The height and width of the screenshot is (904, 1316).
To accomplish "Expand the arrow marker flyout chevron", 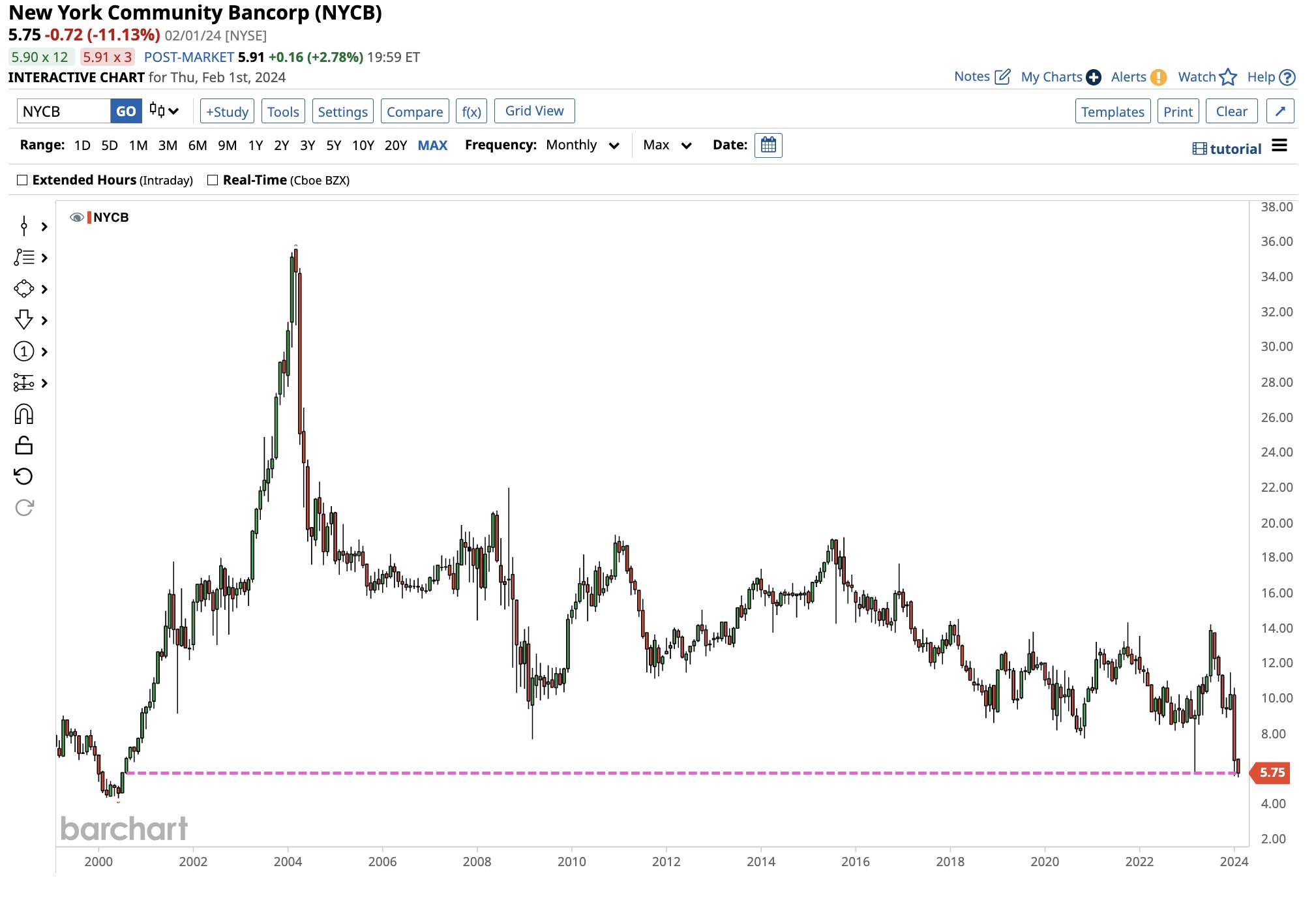I will tap(44, 320).
